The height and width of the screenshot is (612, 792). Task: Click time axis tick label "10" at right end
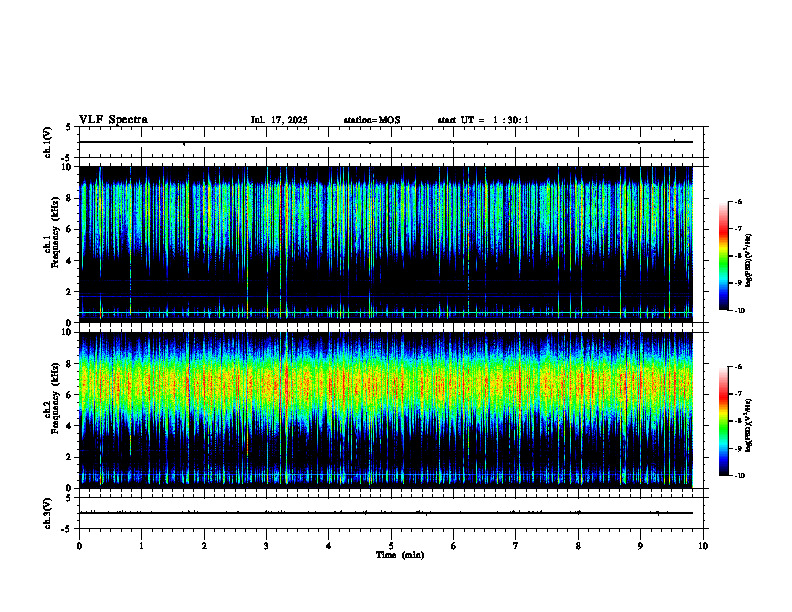coord(703,546)
